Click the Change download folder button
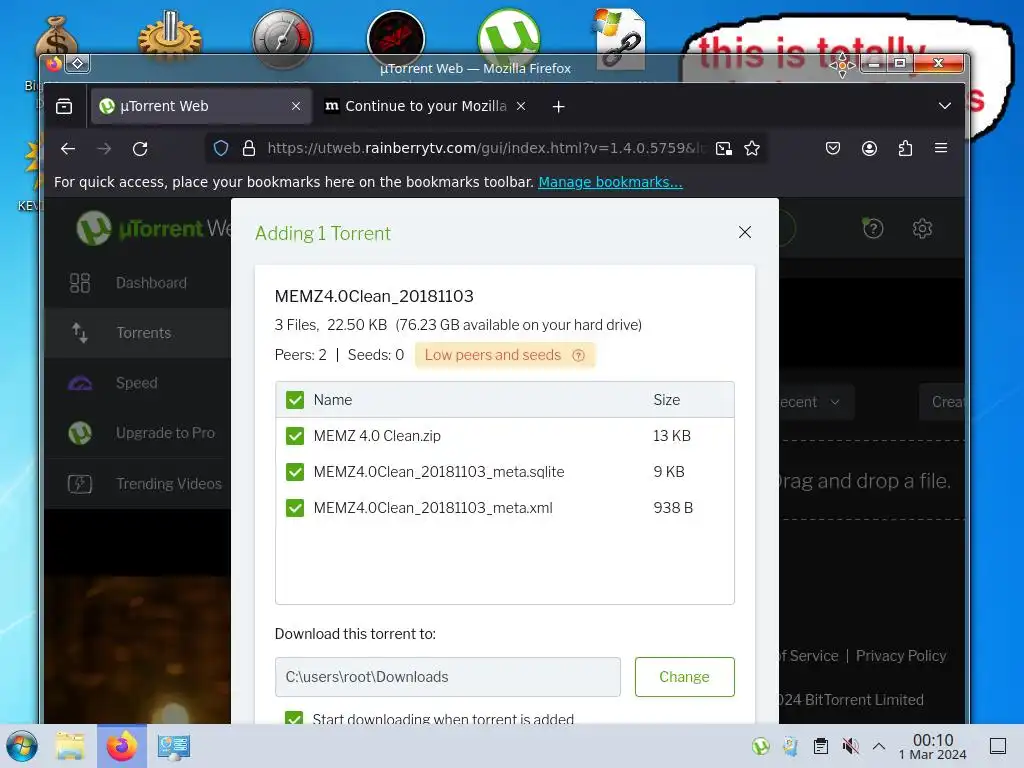The width and height of the screenshot is (1024, 768). (x=684, y=677)
